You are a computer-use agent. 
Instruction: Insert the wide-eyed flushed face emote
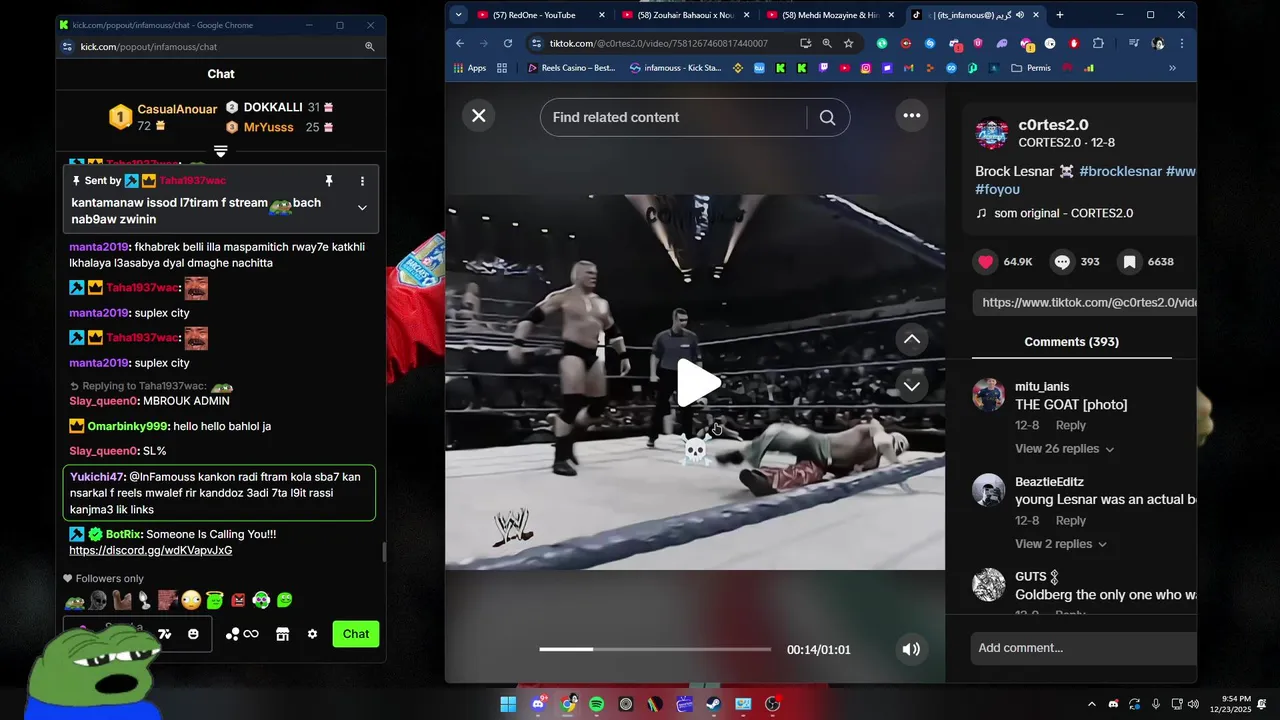point(191,600)
